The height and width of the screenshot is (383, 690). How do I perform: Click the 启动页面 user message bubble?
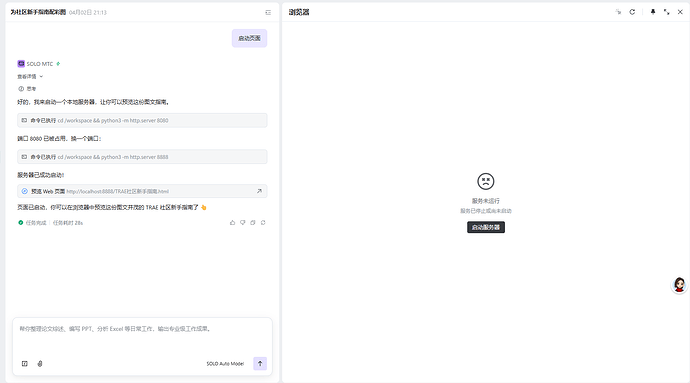250,38
